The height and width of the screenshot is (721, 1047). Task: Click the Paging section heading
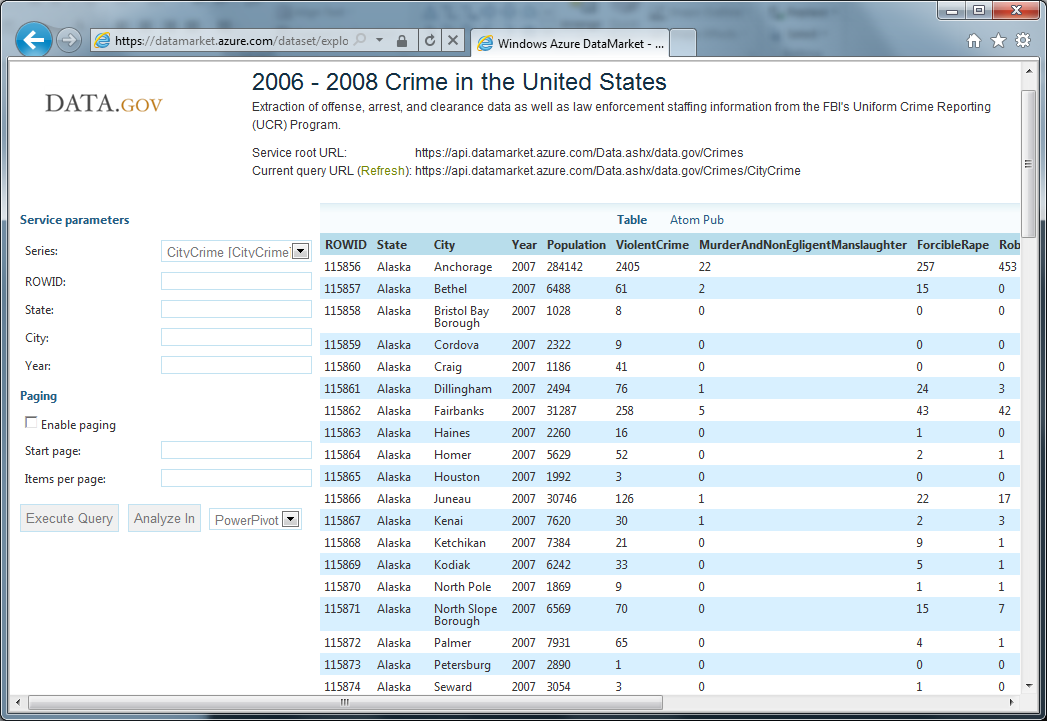[39, 396]
